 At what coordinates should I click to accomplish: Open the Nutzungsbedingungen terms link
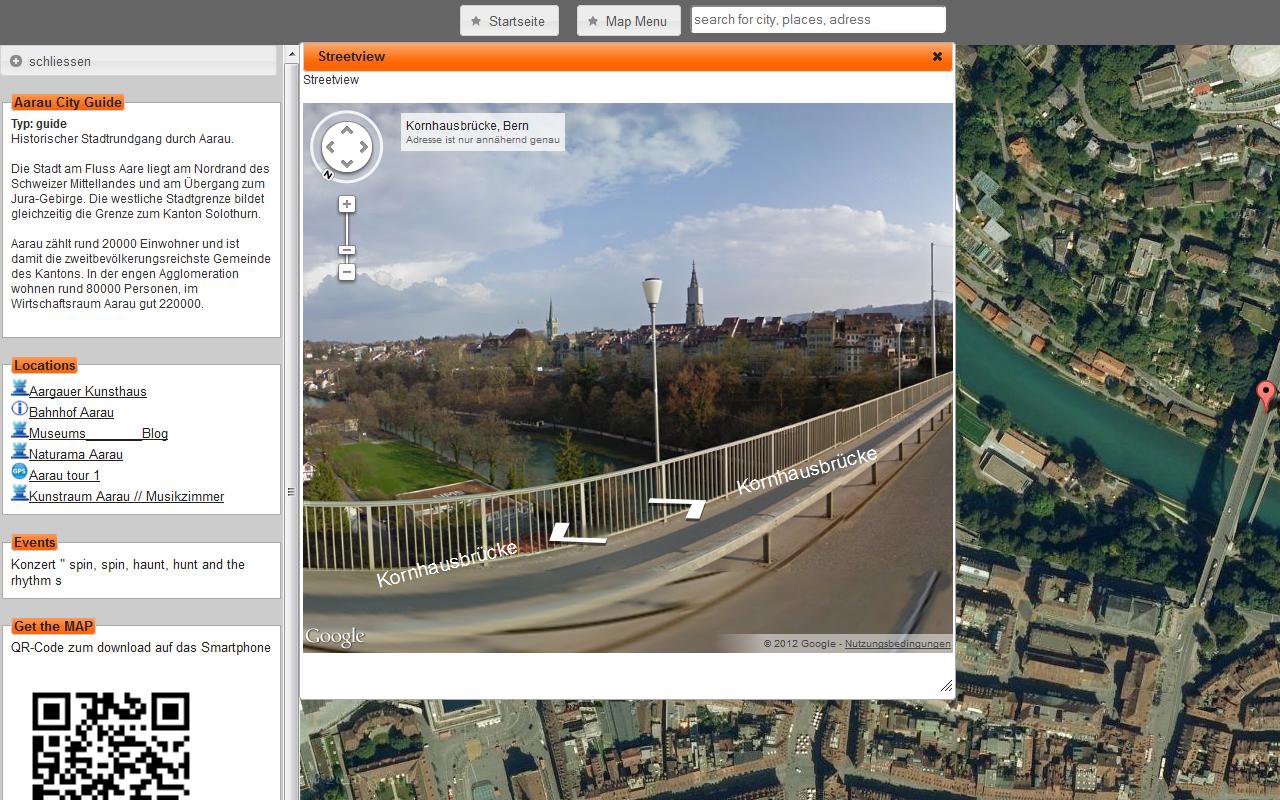point(898,644)
